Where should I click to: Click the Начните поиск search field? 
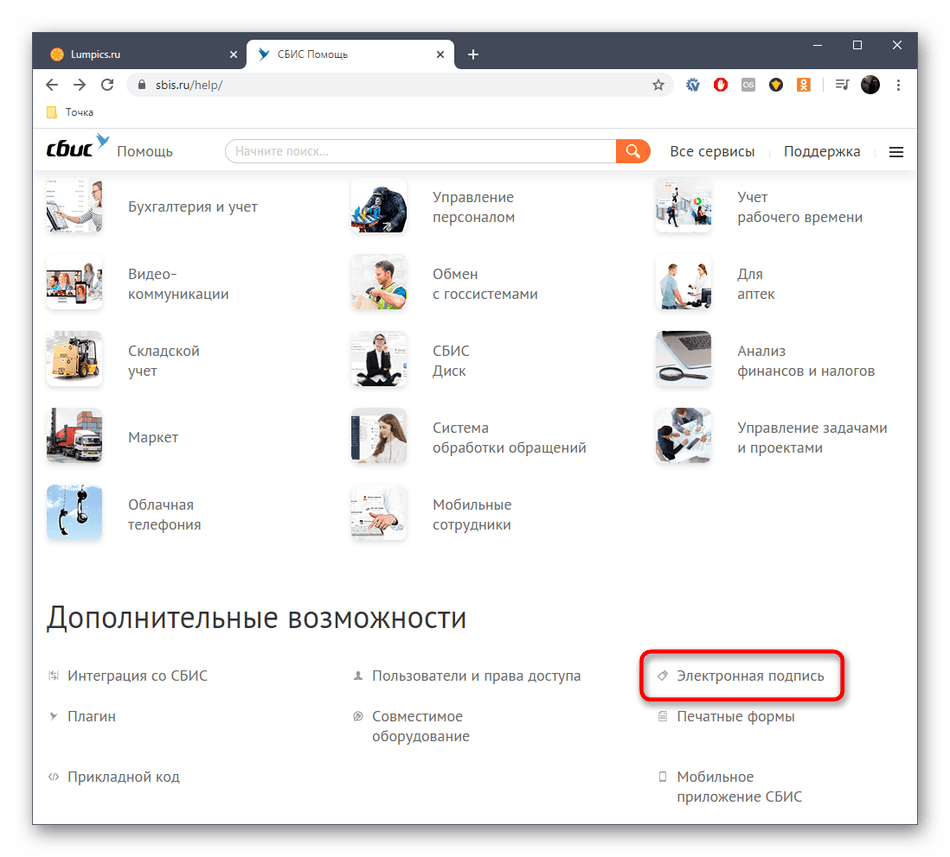tap(420, 151)
